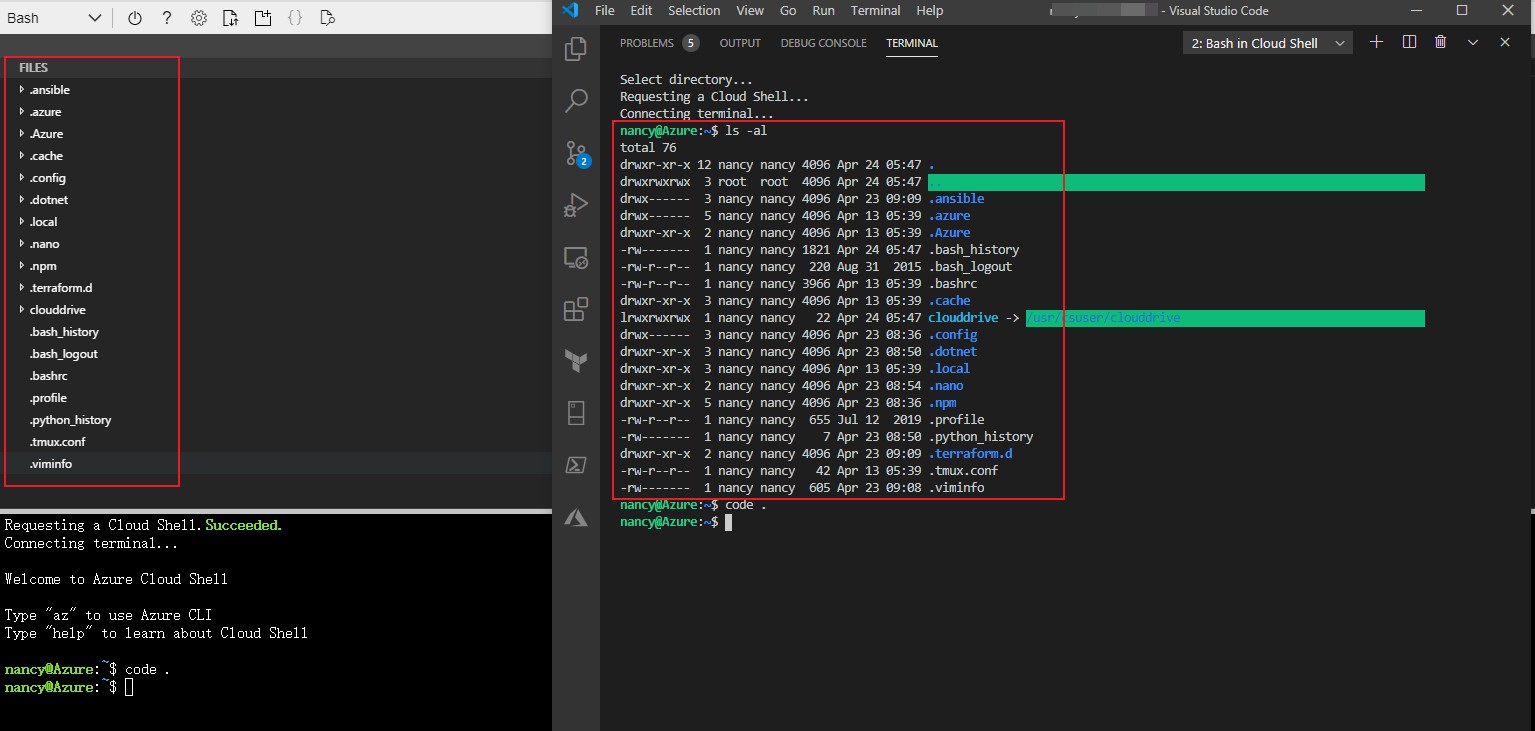Click '.terraform.d' in ls output
Viewport: 1535px width, 731px height.
pyautogui.click(x=971, y=454)
